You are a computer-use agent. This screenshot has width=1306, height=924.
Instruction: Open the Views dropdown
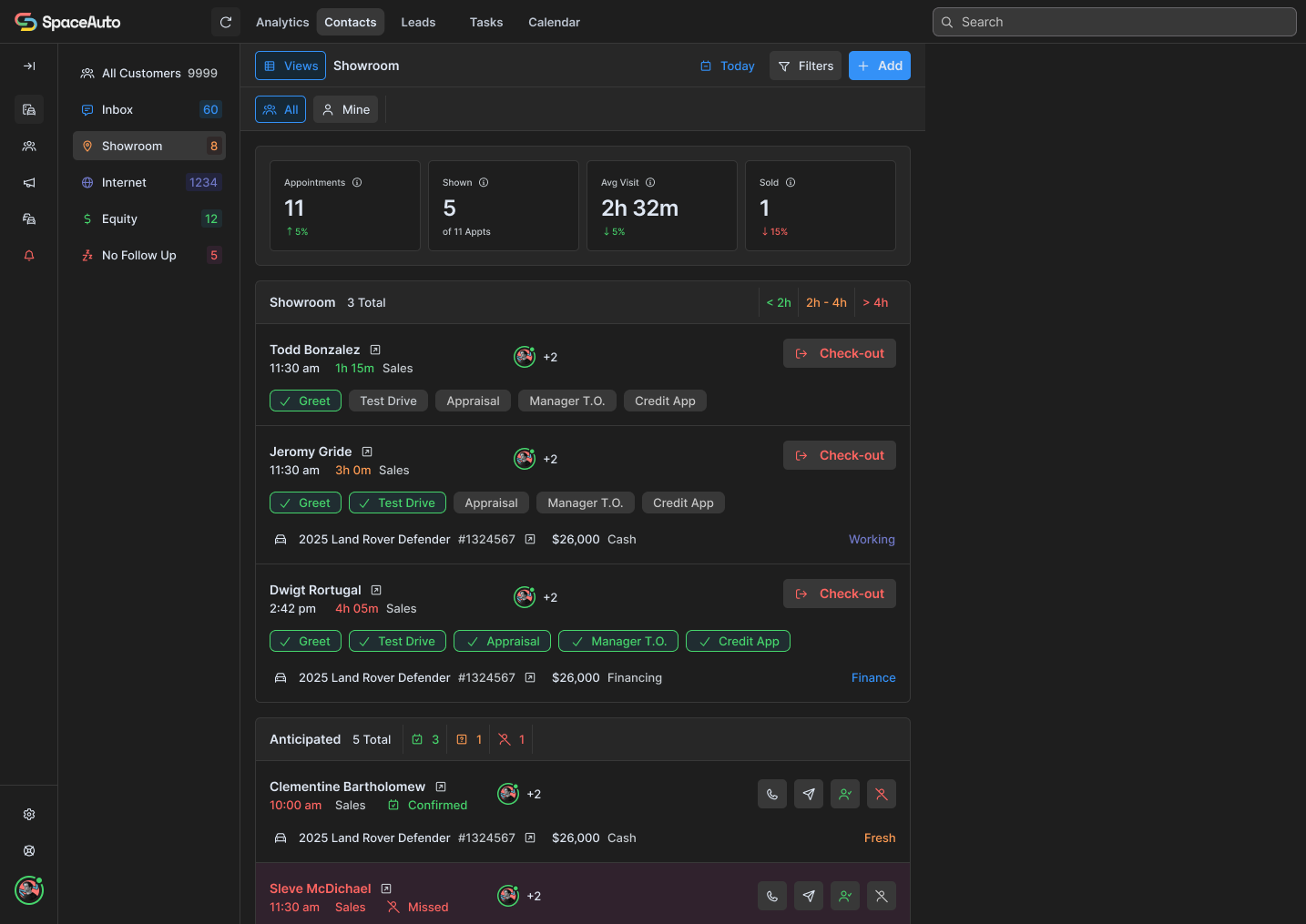point(291,66)
